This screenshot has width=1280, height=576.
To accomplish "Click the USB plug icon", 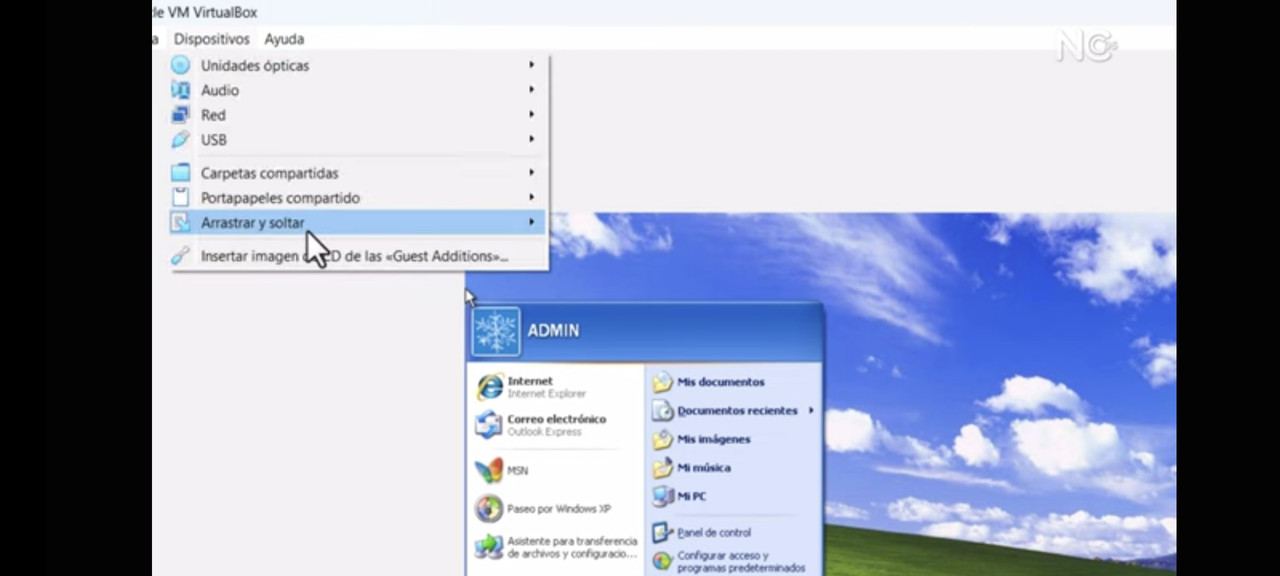I will click(x=180, y=140).
